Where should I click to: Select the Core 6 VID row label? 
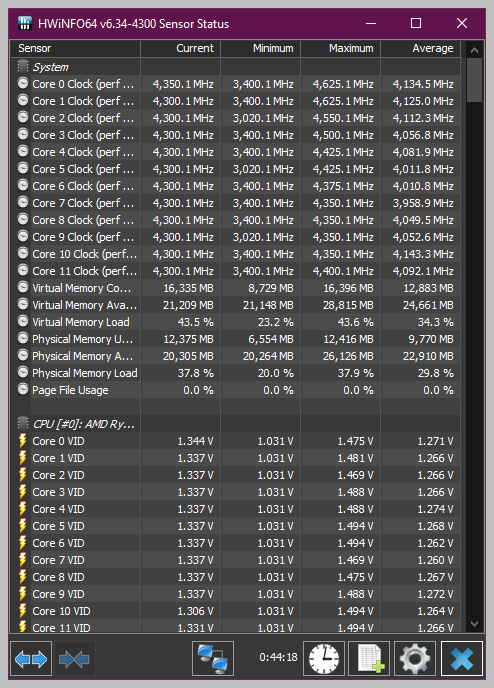tap(58, 543)
